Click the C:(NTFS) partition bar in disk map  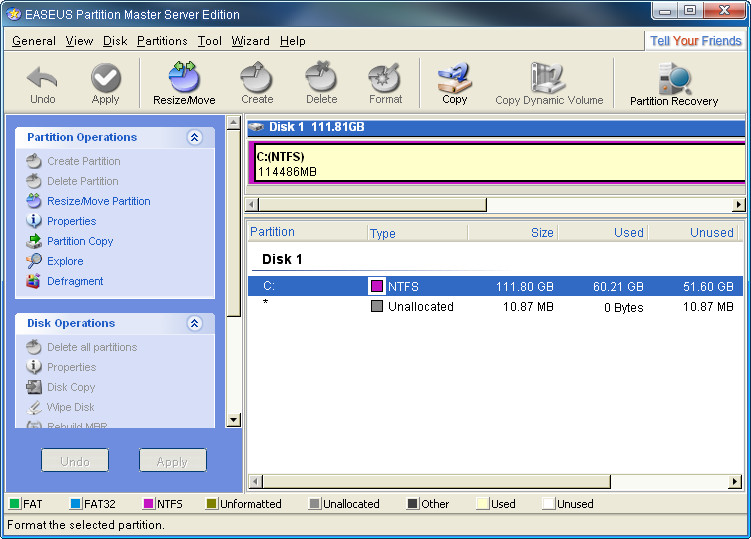[497, 163]
